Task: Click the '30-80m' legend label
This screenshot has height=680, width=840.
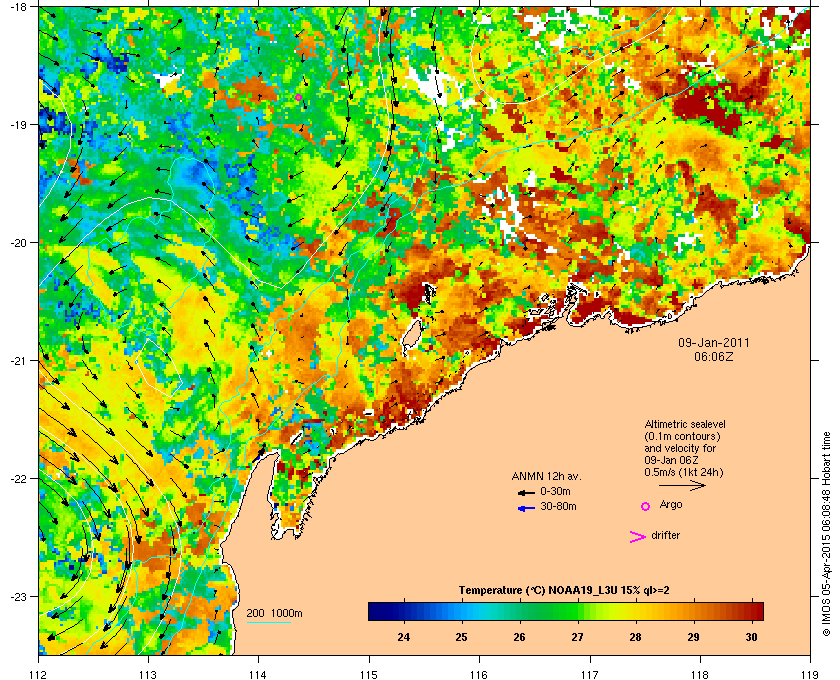Action: point(558,506)
